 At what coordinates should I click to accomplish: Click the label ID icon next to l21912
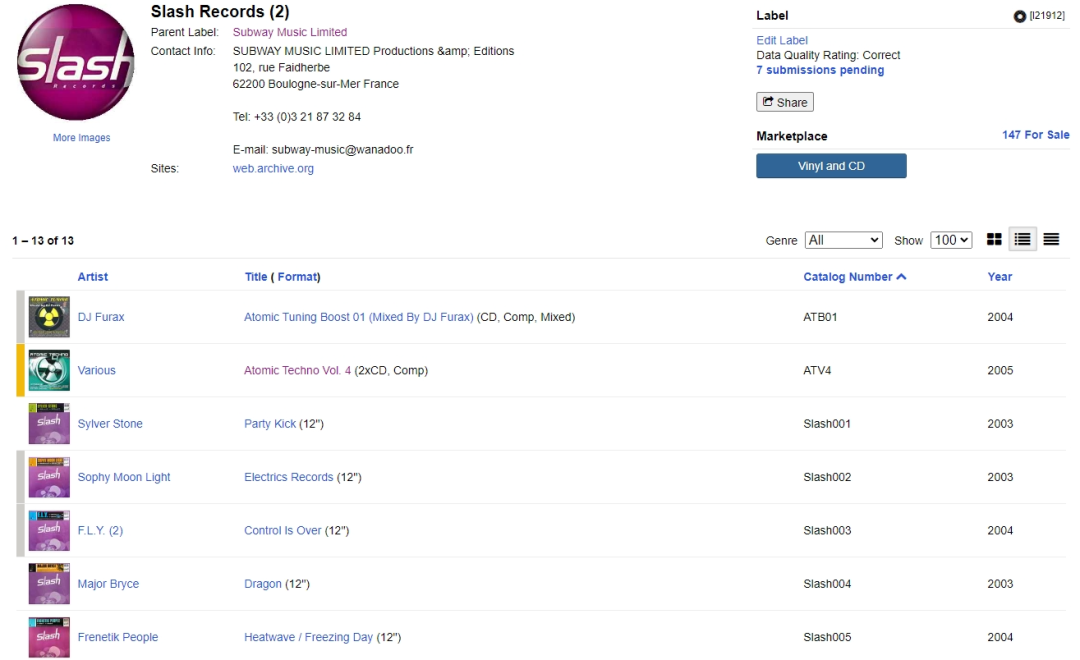click(1019, 16)
